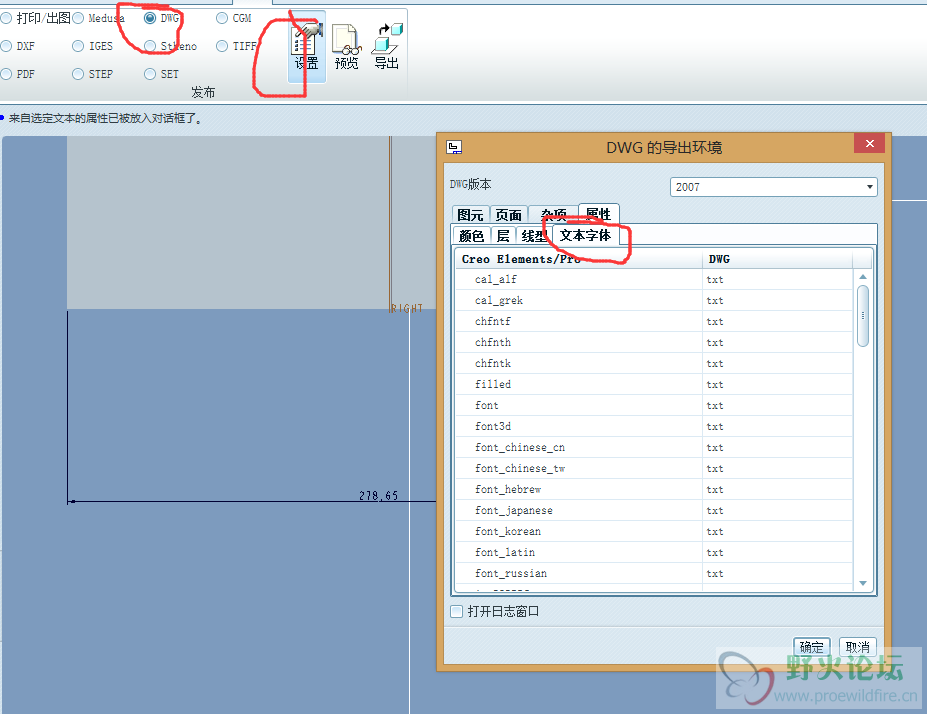The width and height of the screenshot is (927, 714).
Task: Click the txt cell for font_chinese_cn
Action: pos(777,447)
